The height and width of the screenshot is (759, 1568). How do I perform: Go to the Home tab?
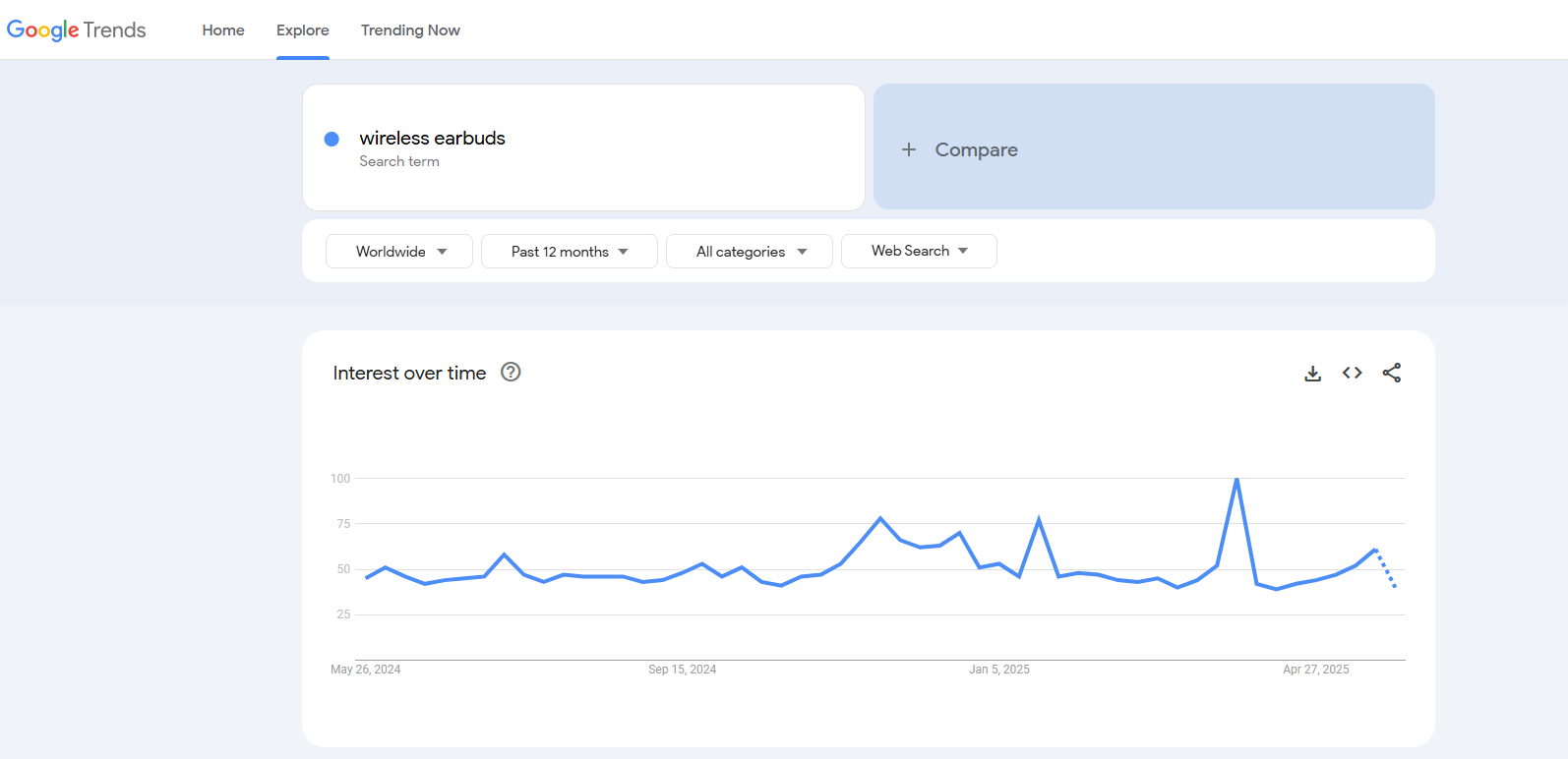point(223,30)
